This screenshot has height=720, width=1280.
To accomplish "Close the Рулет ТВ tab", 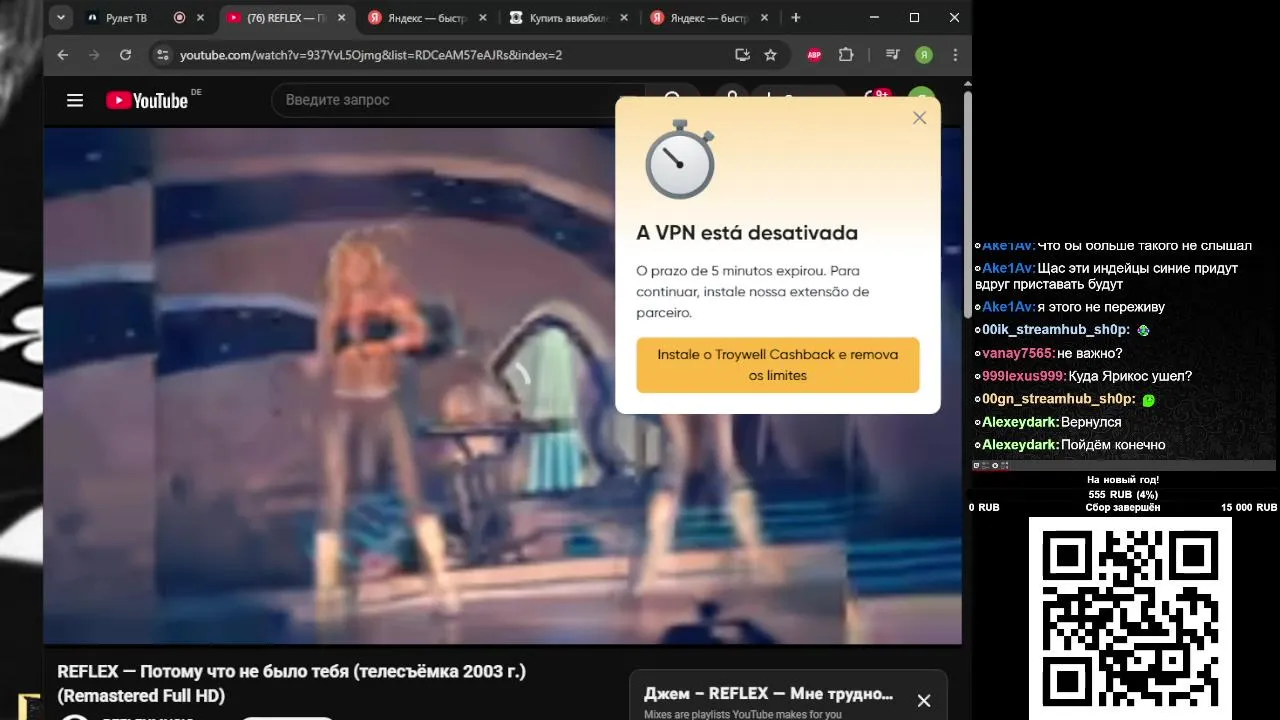I will pos(200,18).
